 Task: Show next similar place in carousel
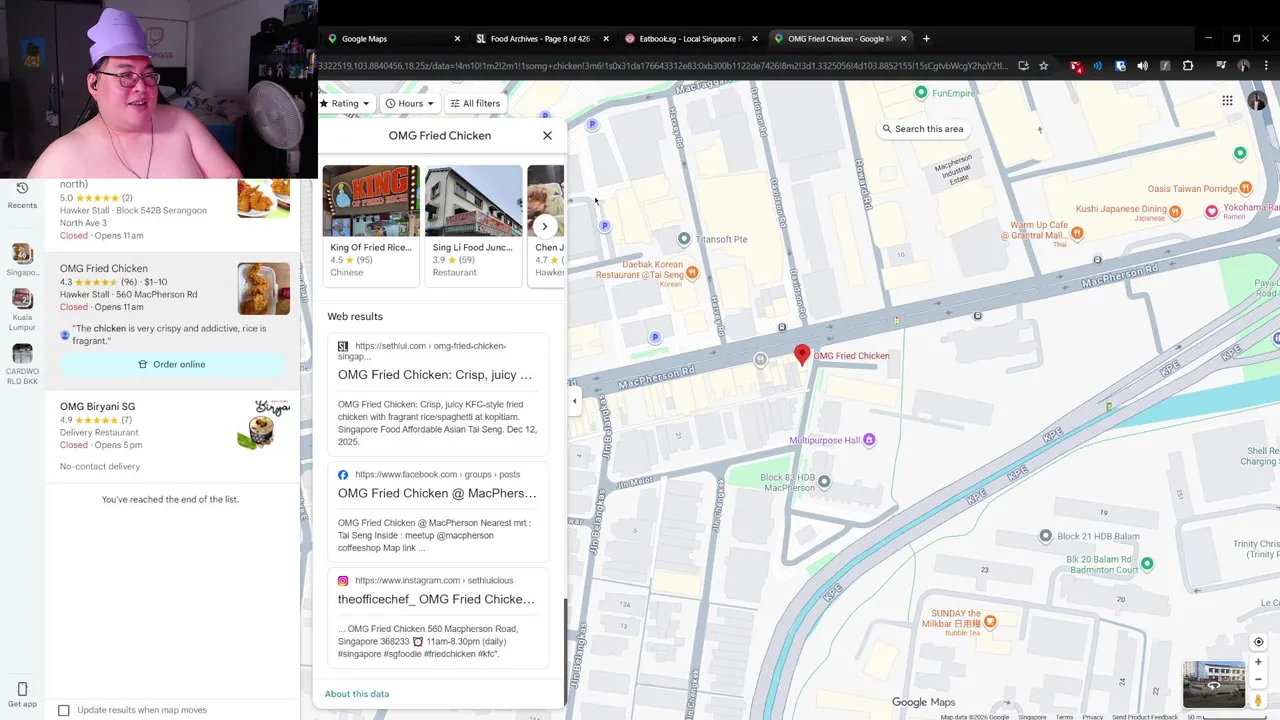tap(544, 226)
